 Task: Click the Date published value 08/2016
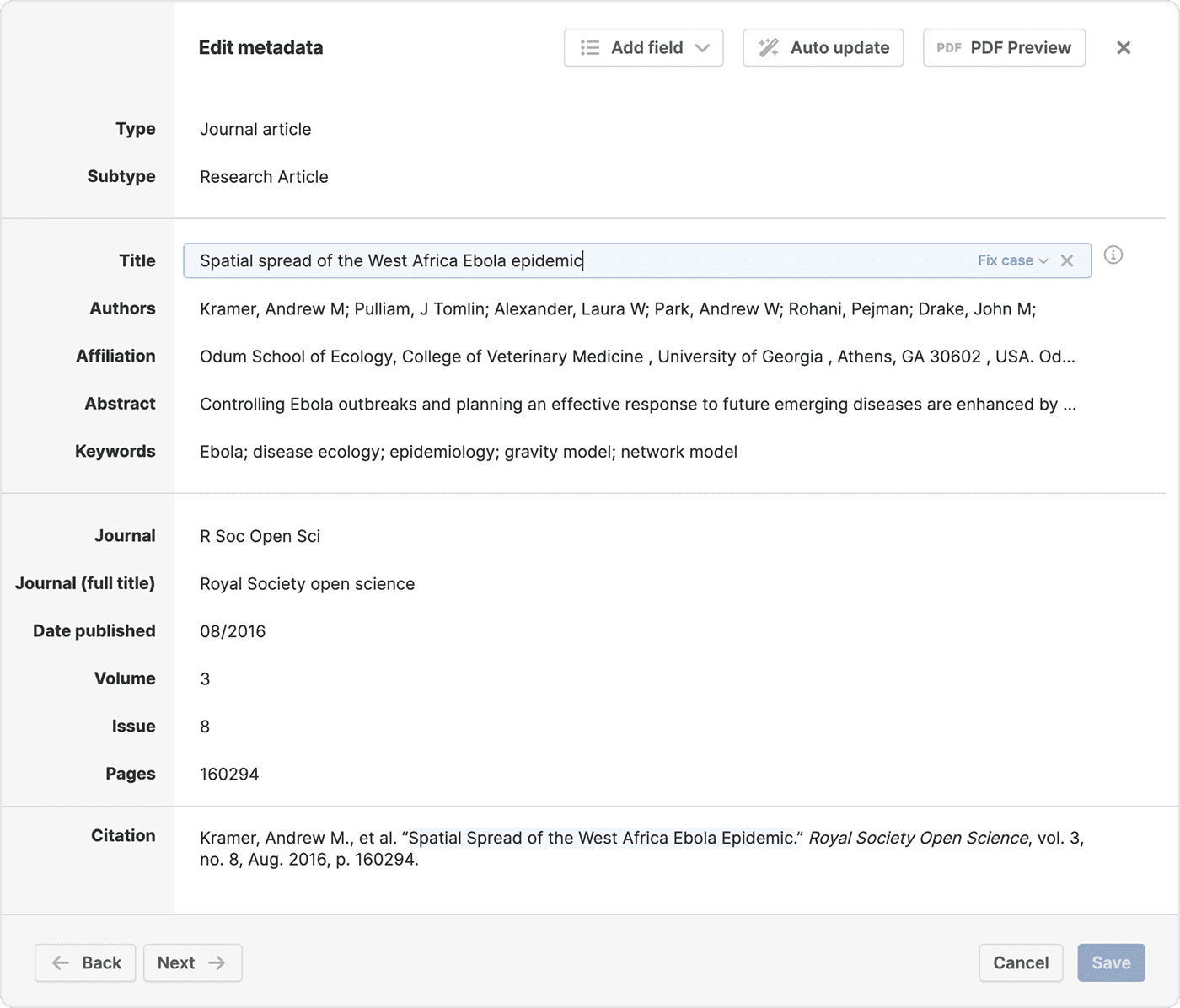[x=233, y=631]
